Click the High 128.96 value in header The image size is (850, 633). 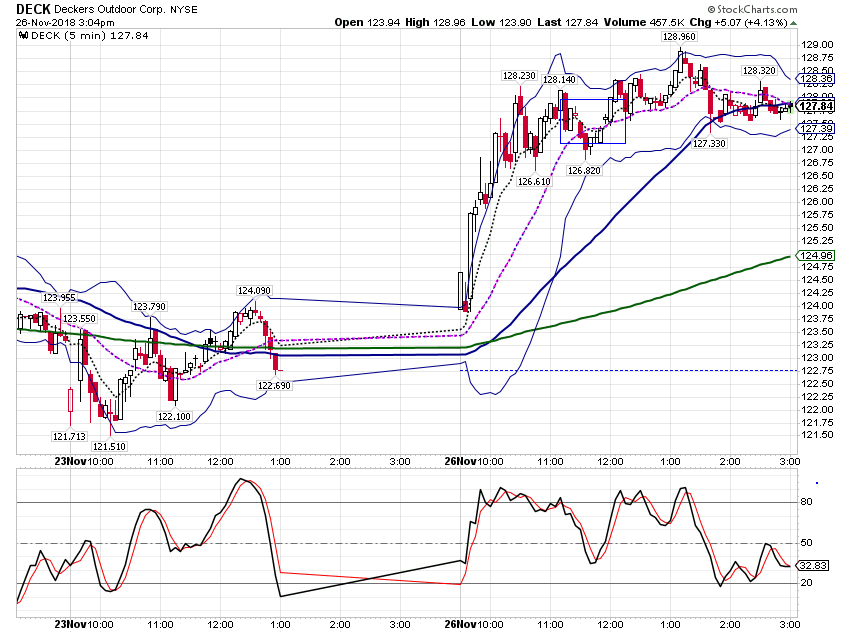[435, 22]
